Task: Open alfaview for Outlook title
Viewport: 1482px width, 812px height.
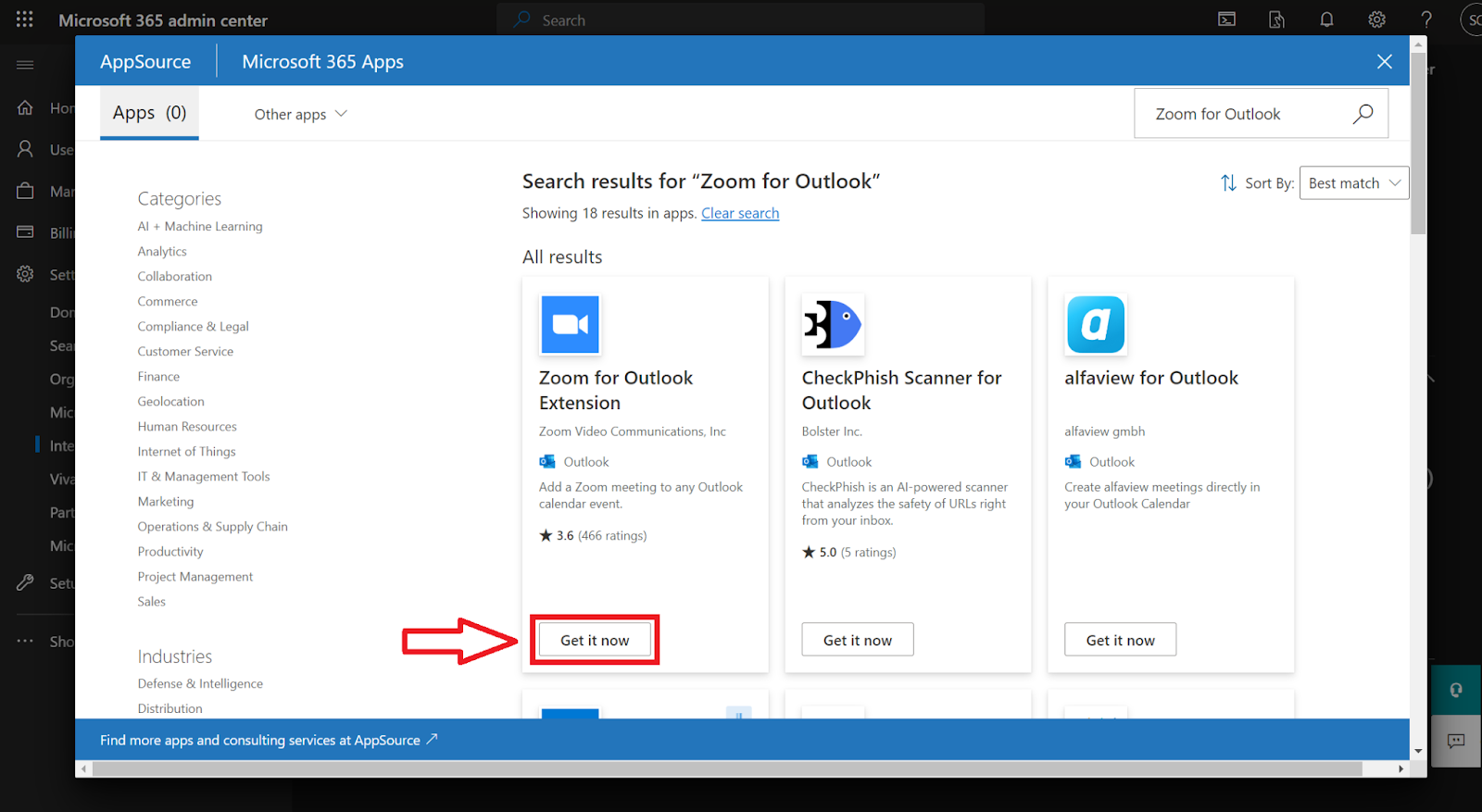Action: click(x=1151, y=378)
